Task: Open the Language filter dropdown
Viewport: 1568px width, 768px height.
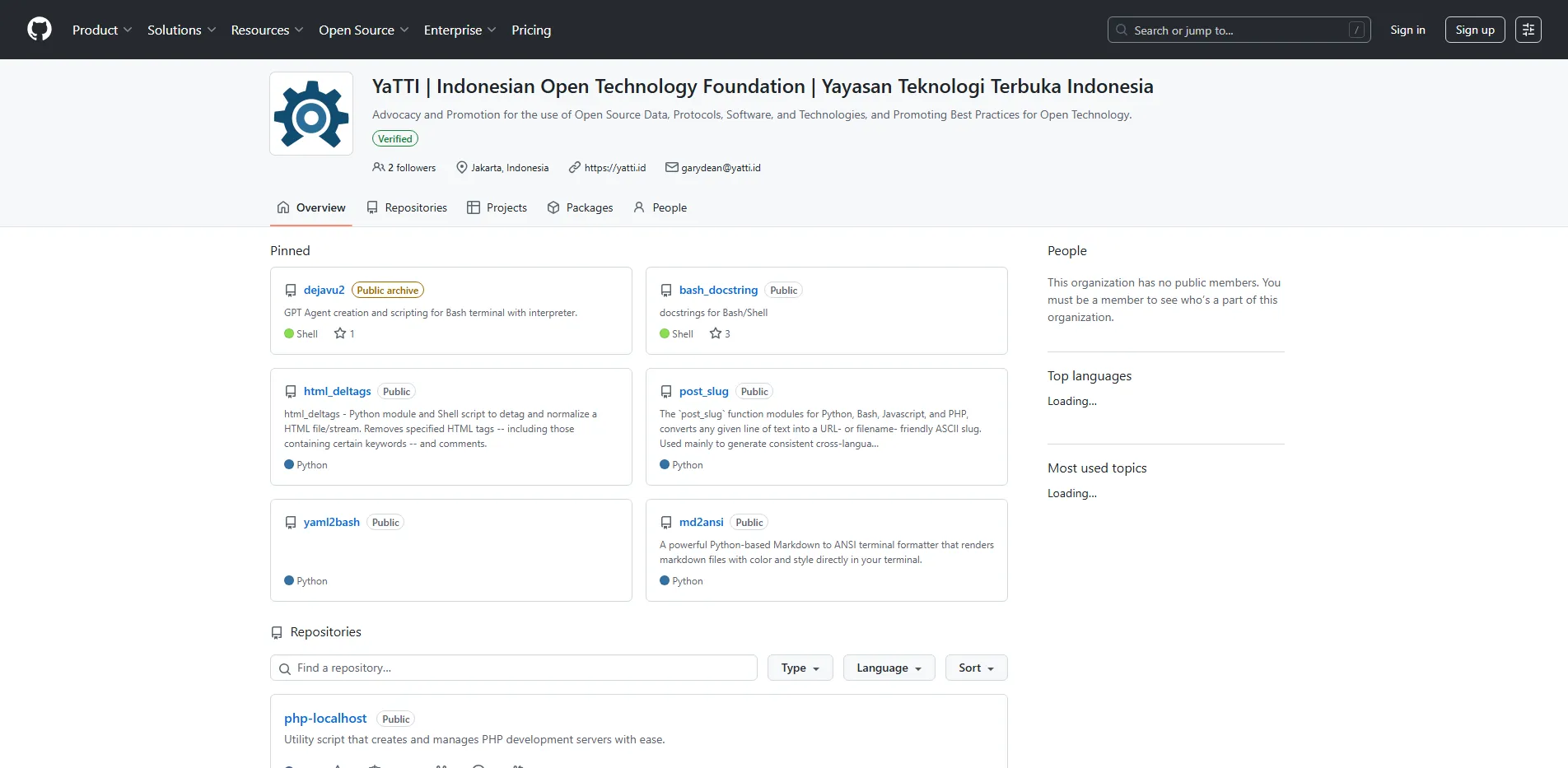Action: pos(889,668)
